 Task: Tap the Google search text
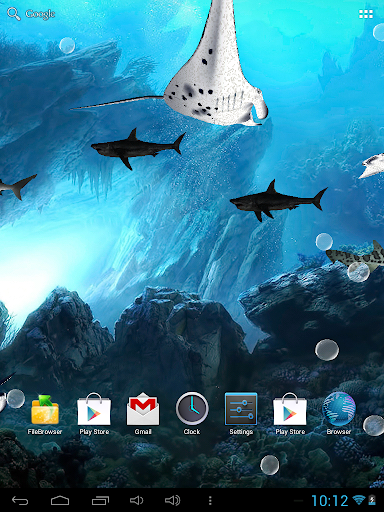(x=40, y=14)
